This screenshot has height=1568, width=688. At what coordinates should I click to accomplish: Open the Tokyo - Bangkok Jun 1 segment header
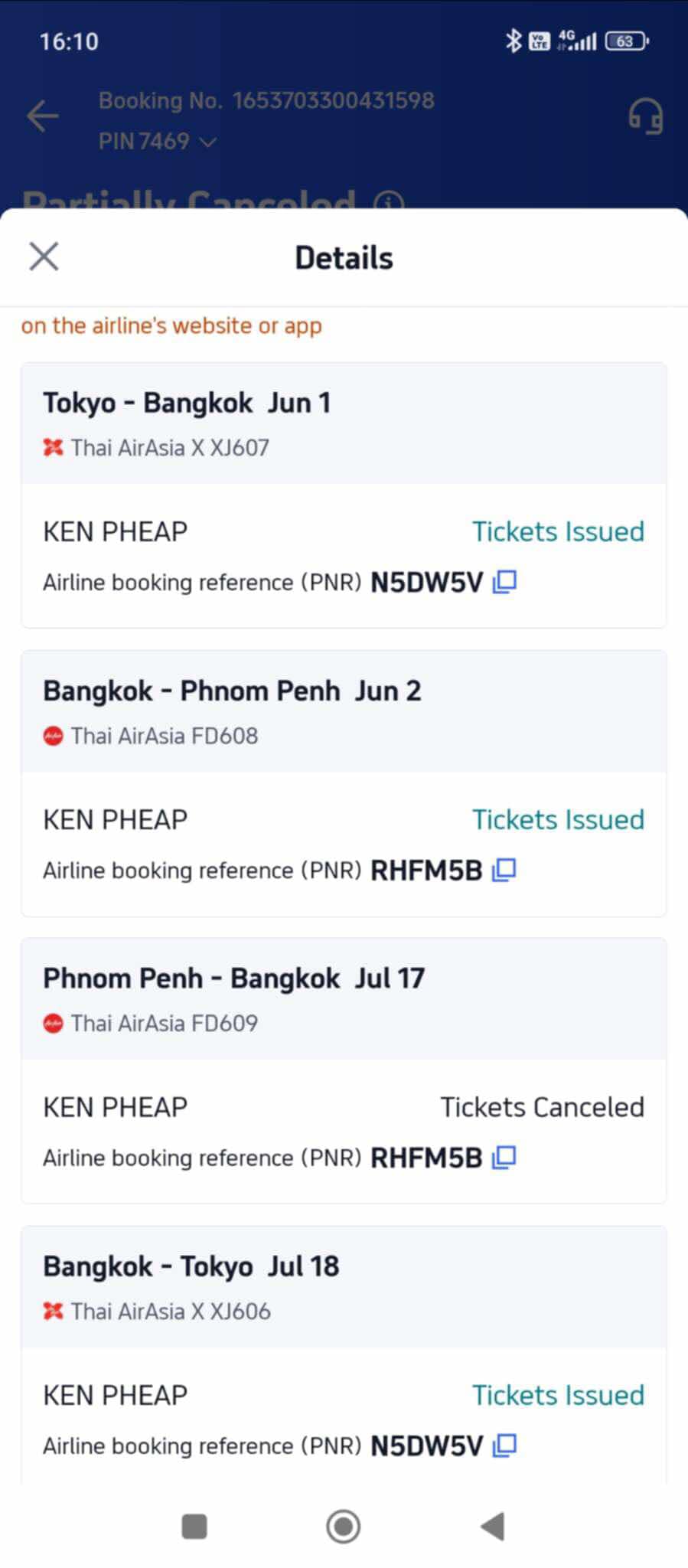point(344,423)
